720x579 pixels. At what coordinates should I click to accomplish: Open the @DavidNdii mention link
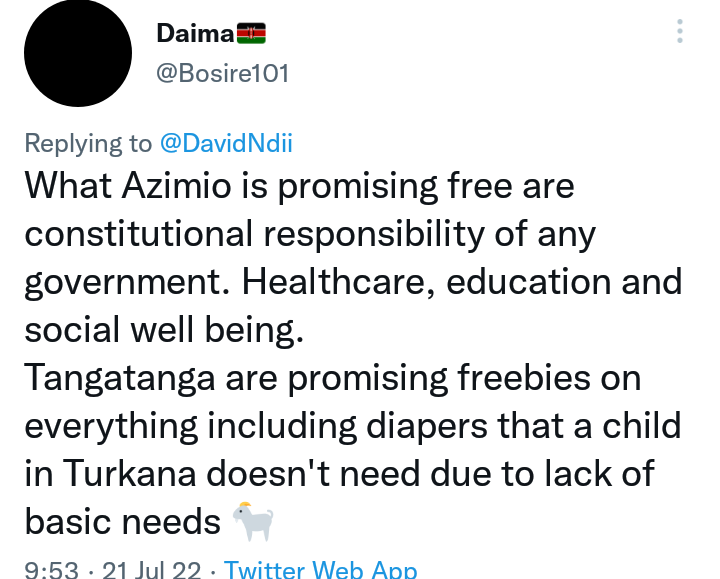[226, 143]
